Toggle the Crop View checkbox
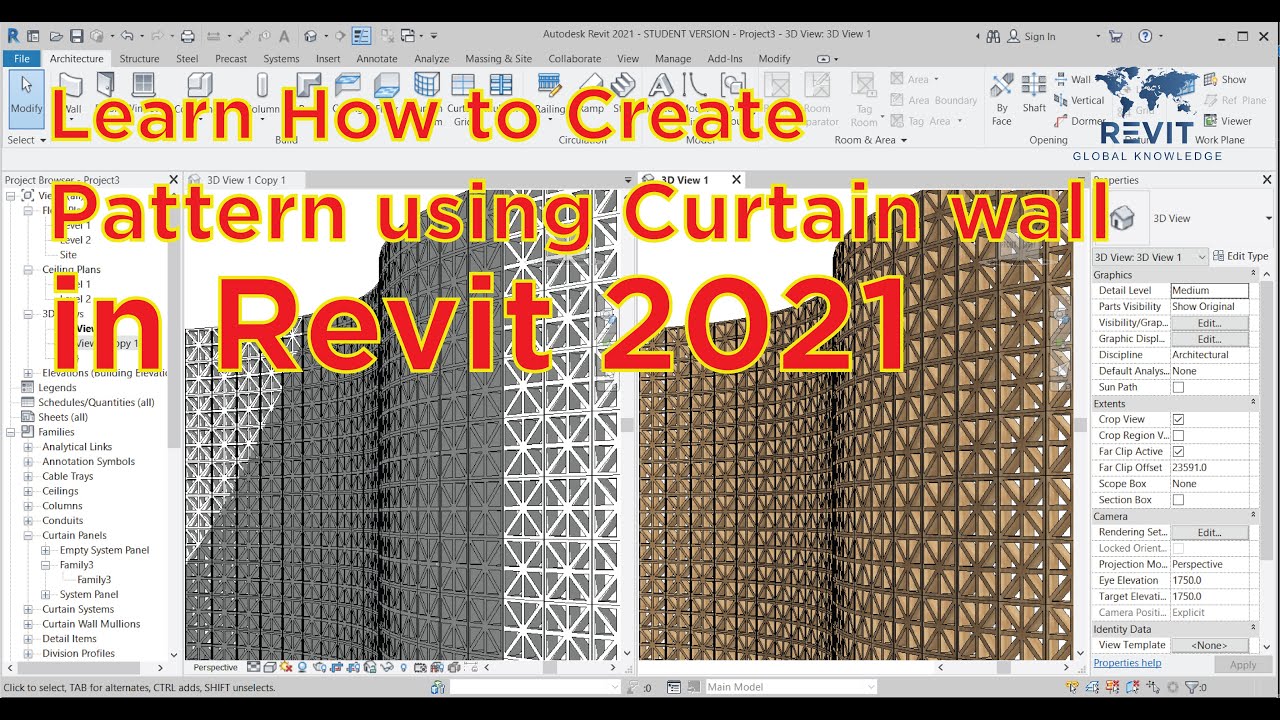Image resolution: width=1280 pixels, height=720 pixels. click(1178, 419)
